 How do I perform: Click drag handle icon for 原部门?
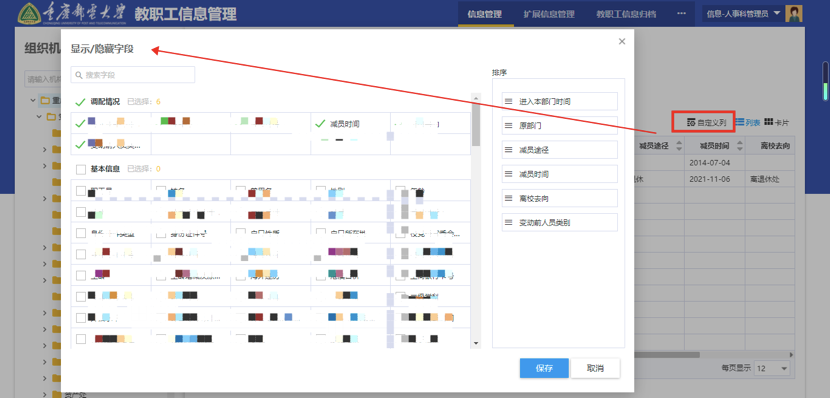(508, 126)
